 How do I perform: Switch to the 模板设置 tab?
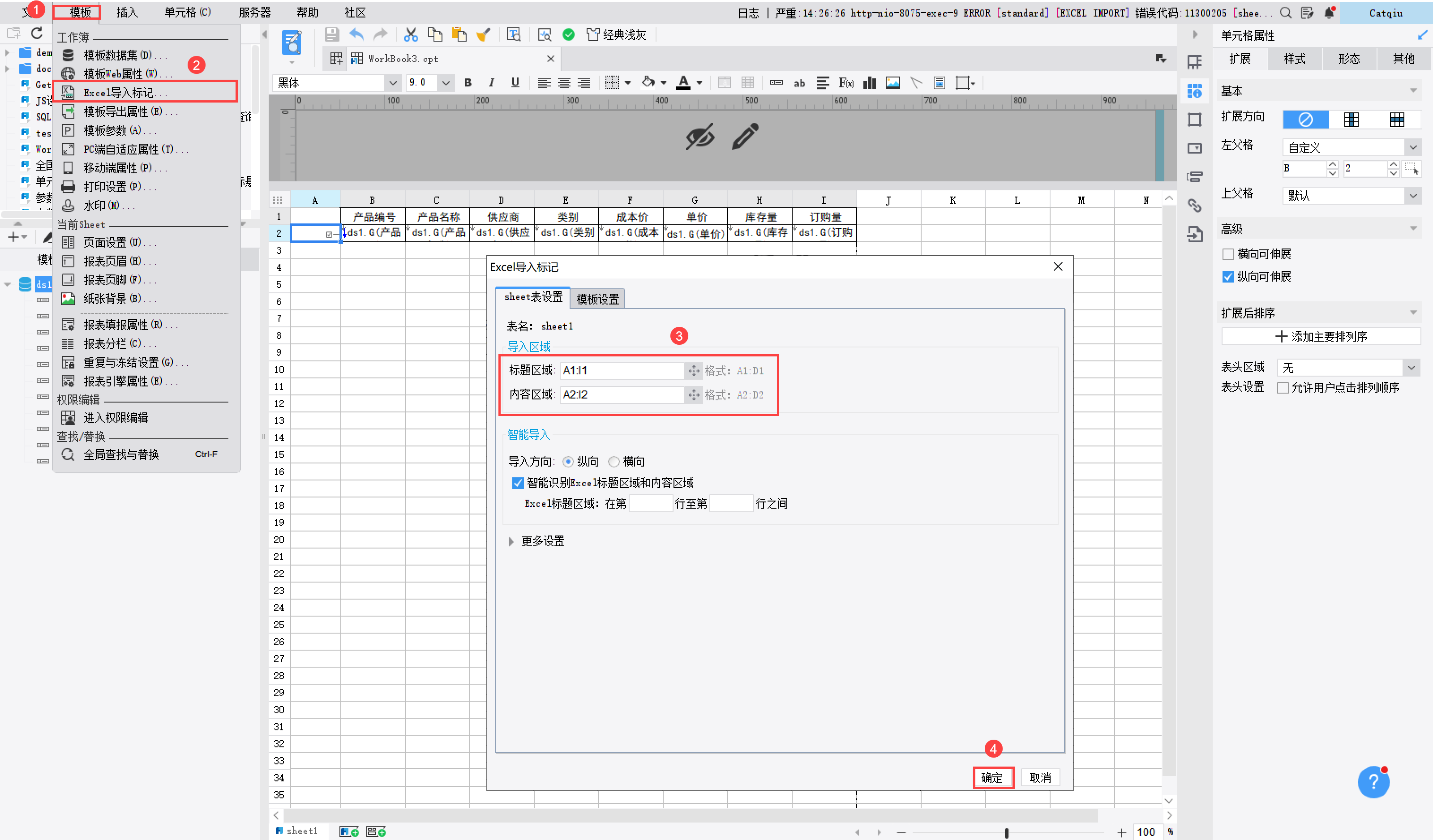(x=597, y=299)
